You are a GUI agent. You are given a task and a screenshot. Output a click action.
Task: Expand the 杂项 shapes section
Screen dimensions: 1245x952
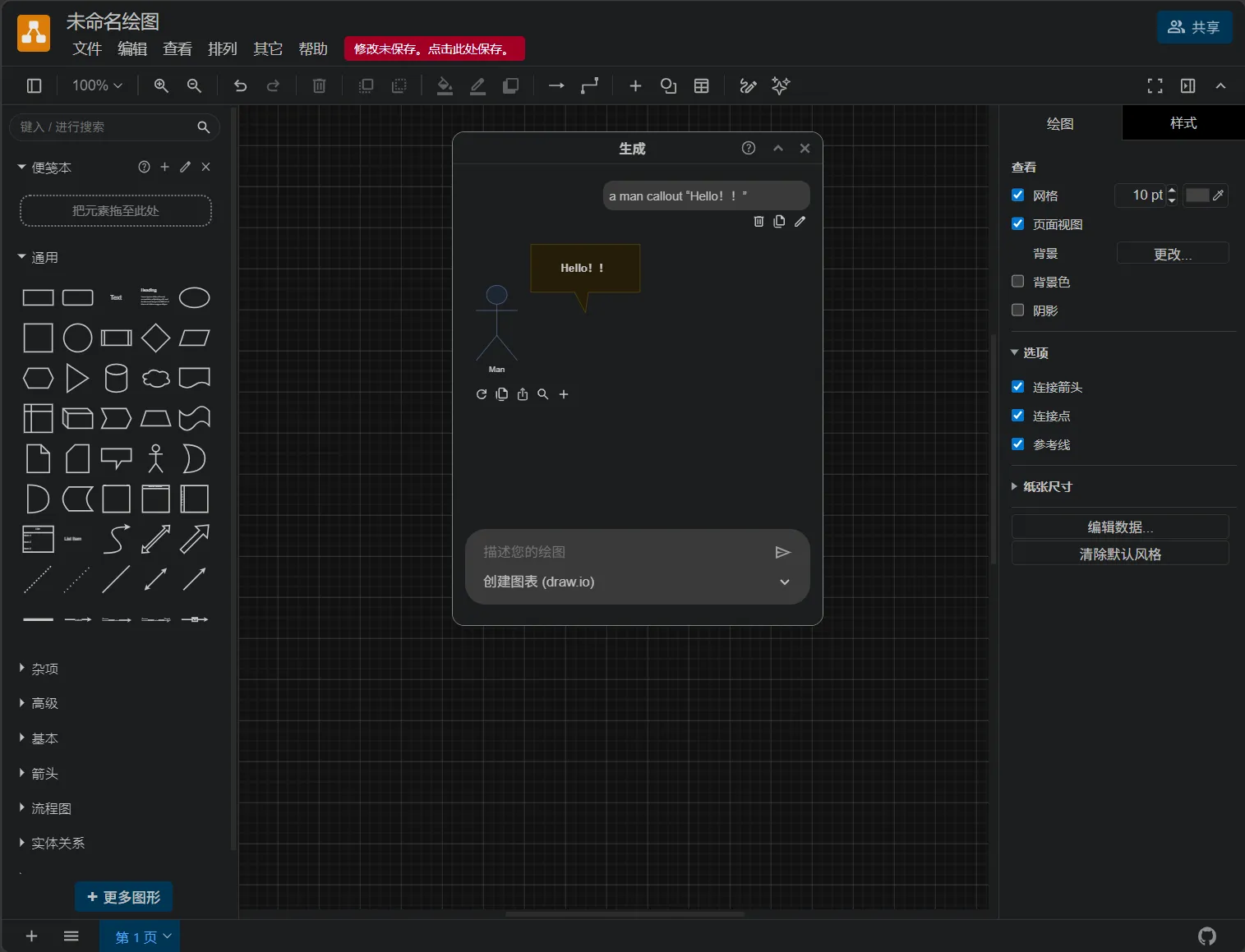pos(38,669)
